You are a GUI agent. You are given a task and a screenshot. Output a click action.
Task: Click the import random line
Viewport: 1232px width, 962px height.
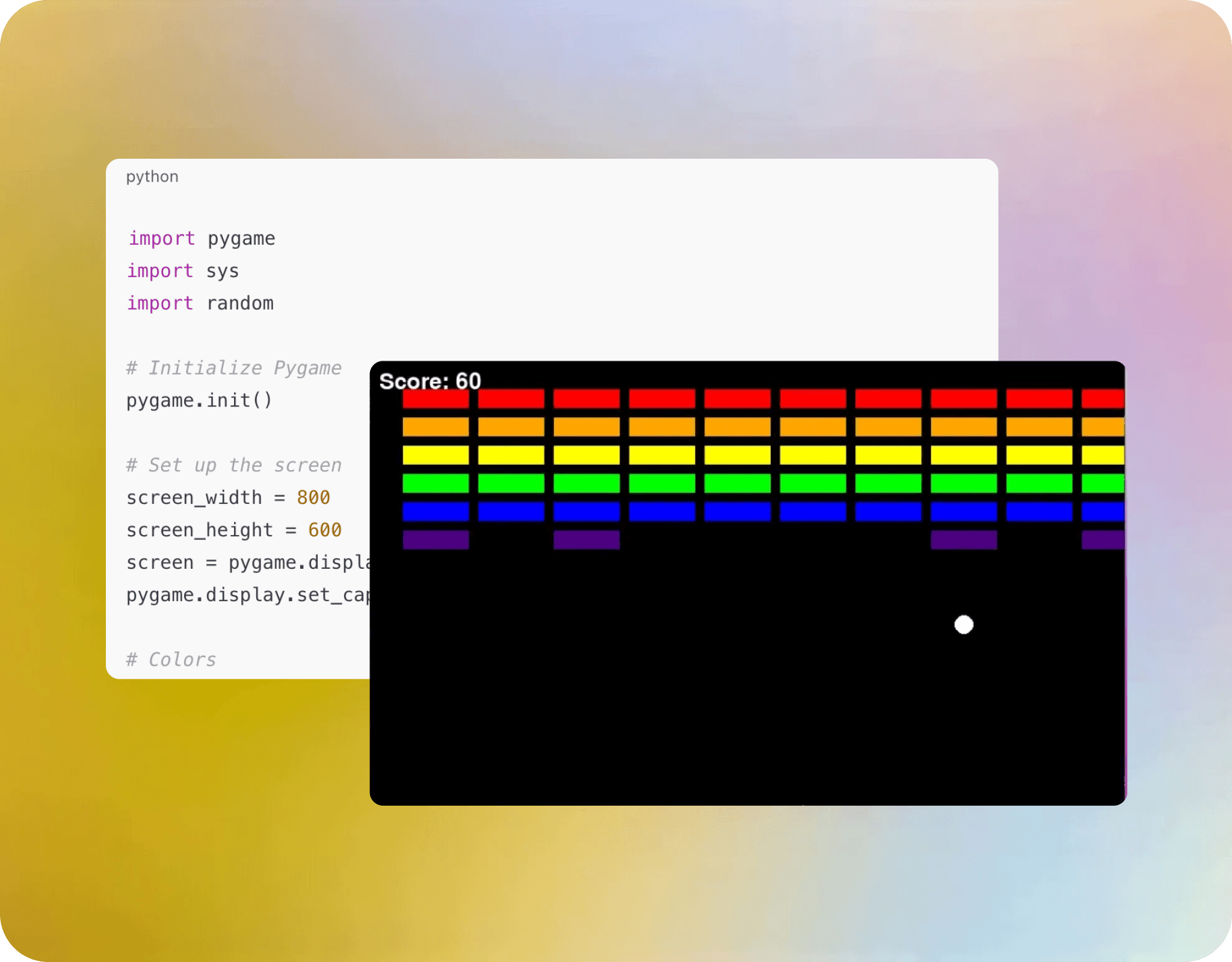click(x=199, y=303)
